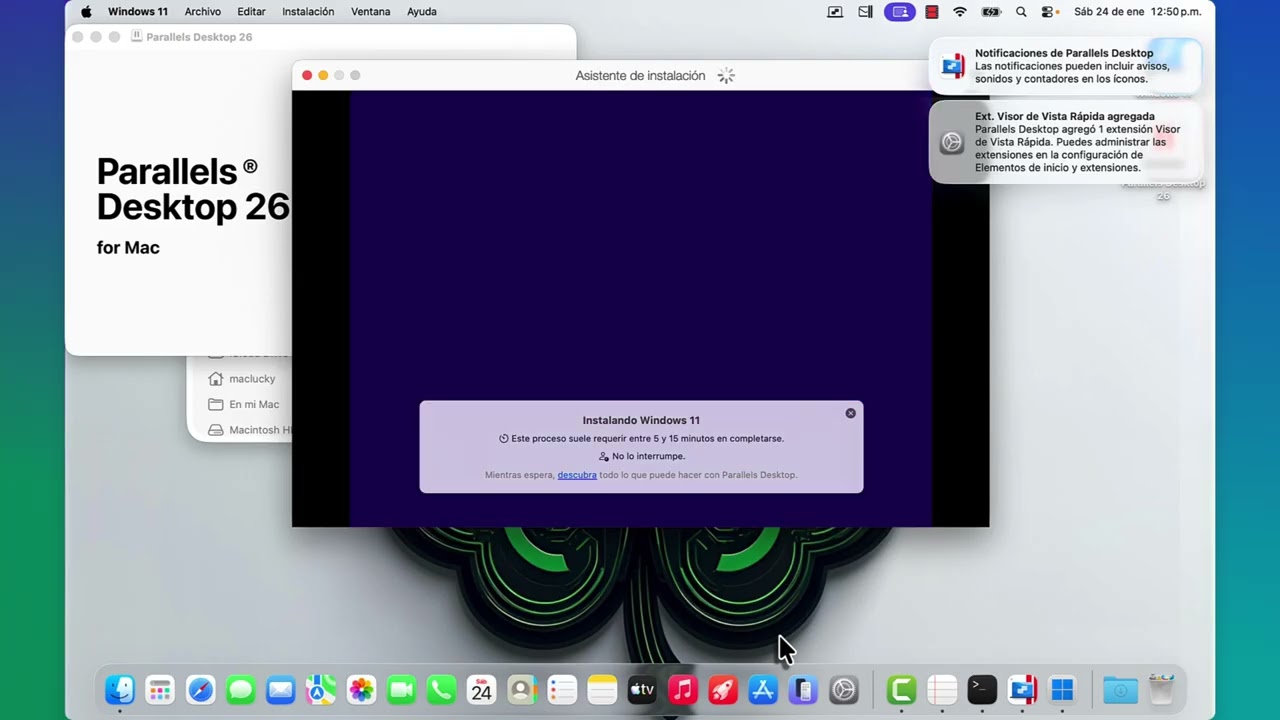Open Maps app in Dock
The height and width of the screenshot is (720, 1280).
click(x=321, y=690)
